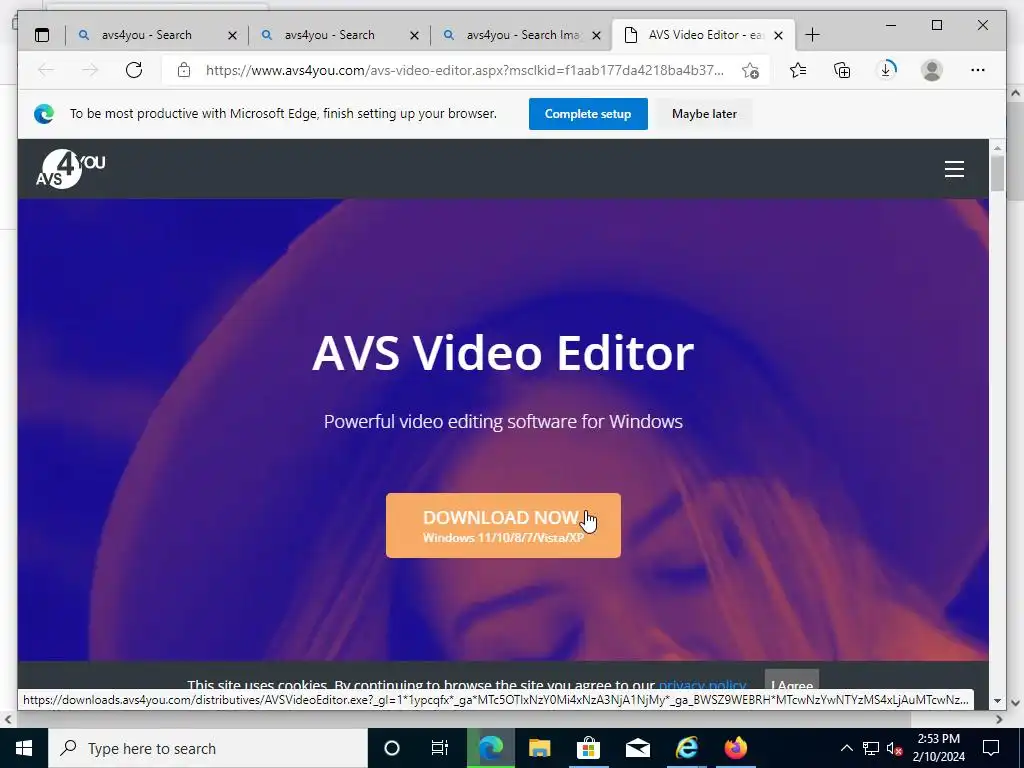Open Task View in taskbar
The height and width of the screenshot is (768, 1024).
tap(440, 748)
